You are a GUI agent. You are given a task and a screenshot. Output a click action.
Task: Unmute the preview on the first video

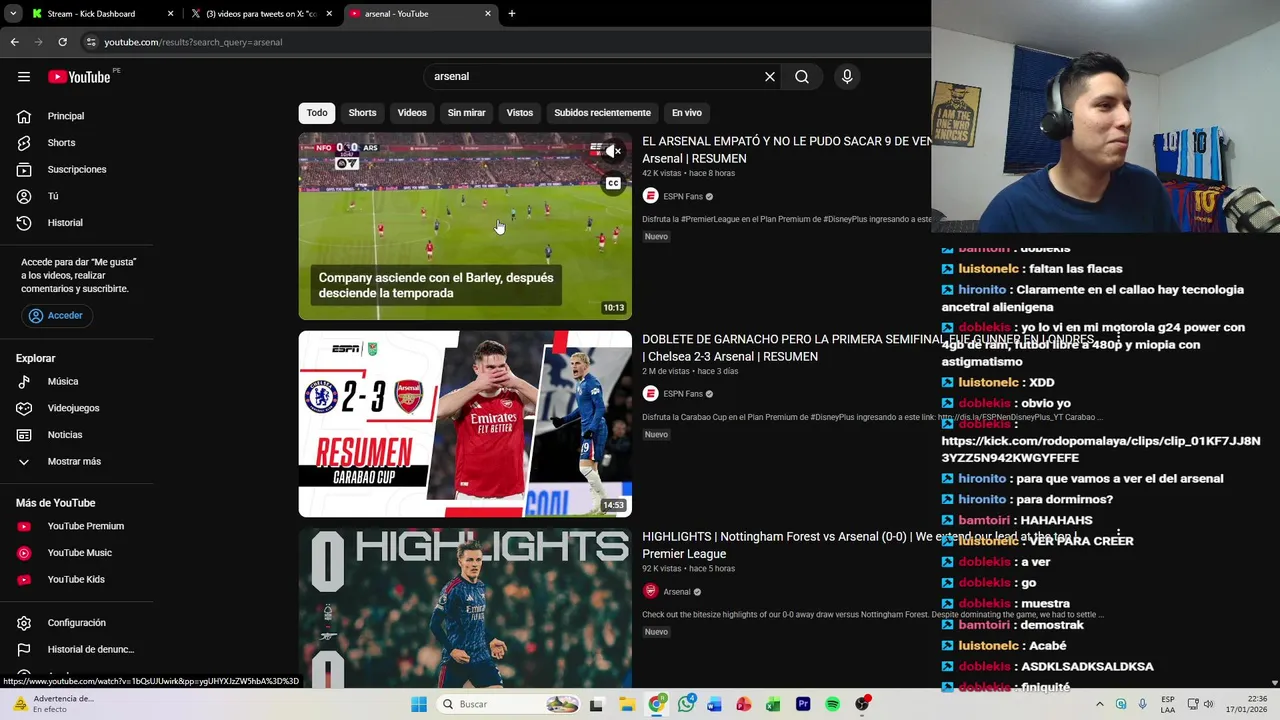(x=612, y=152)
